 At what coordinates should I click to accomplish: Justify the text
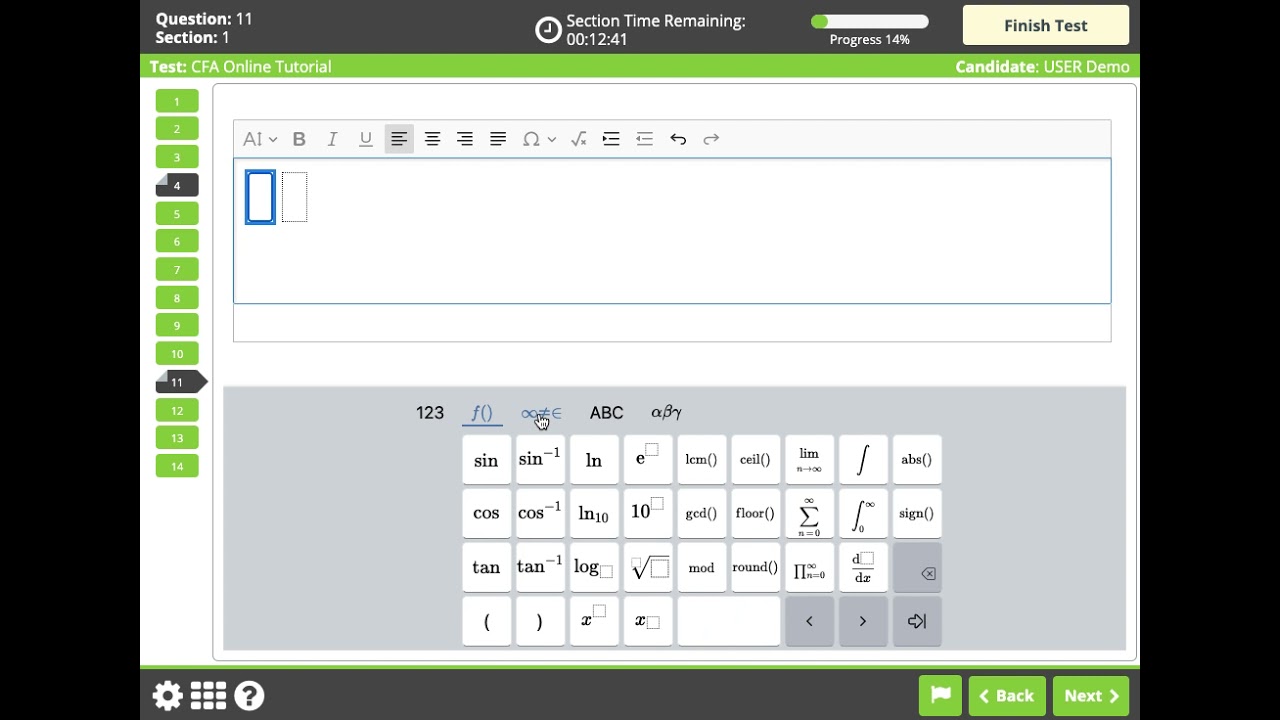pyautogui.click(x=498, y=139)
